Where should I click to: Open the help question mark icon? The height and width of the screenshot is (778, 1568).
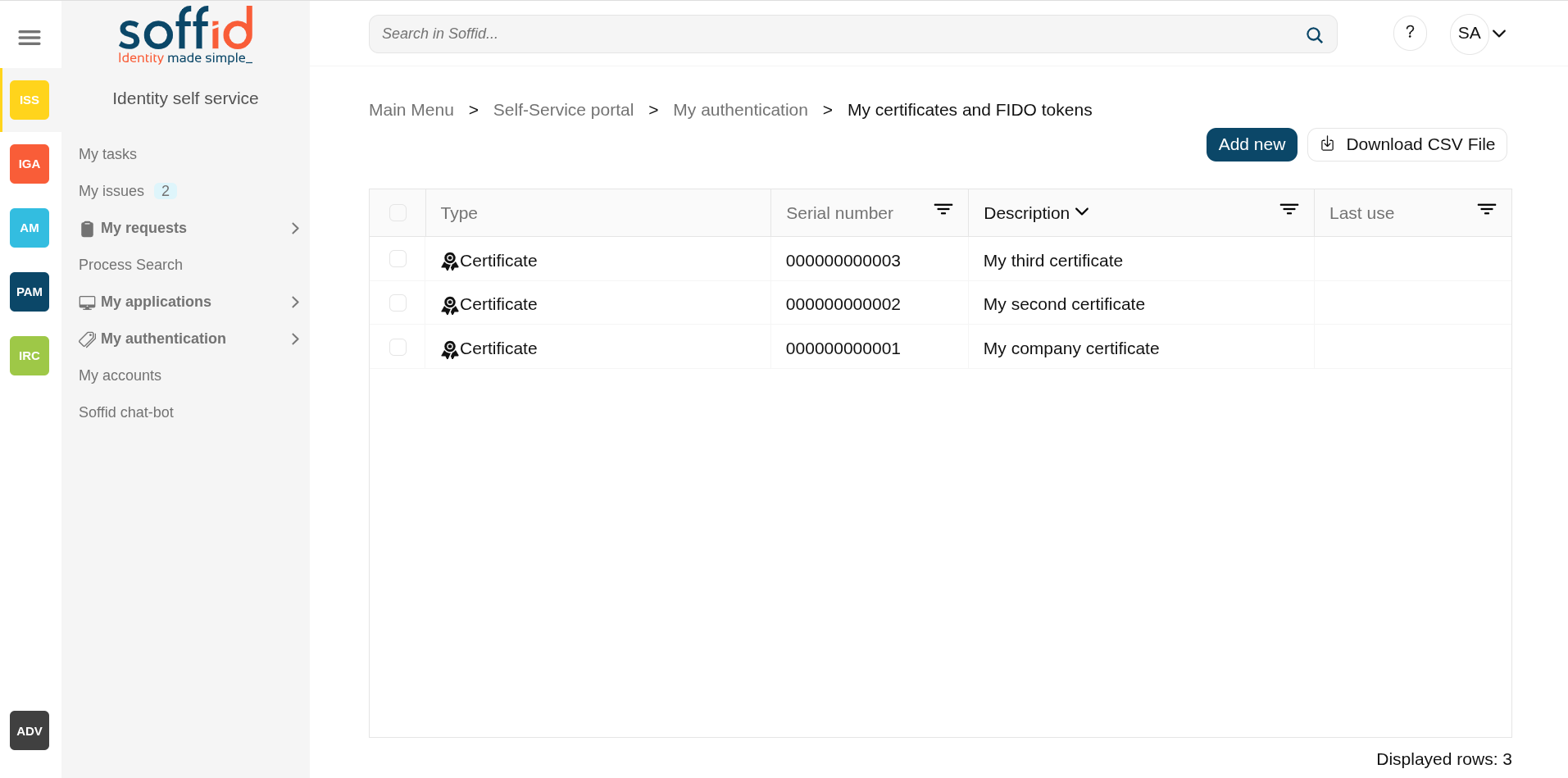1410,33
